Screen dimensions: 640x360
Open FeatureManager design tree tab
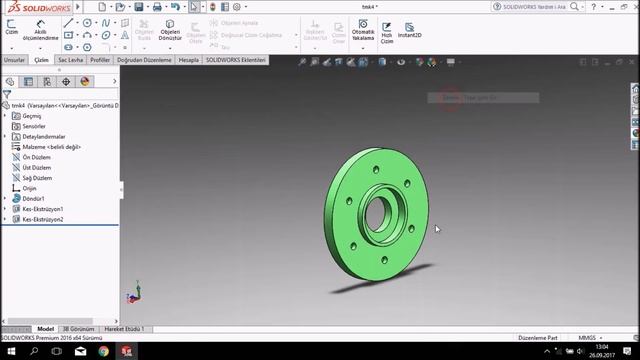pyautogui.click(x=10, y=82)
